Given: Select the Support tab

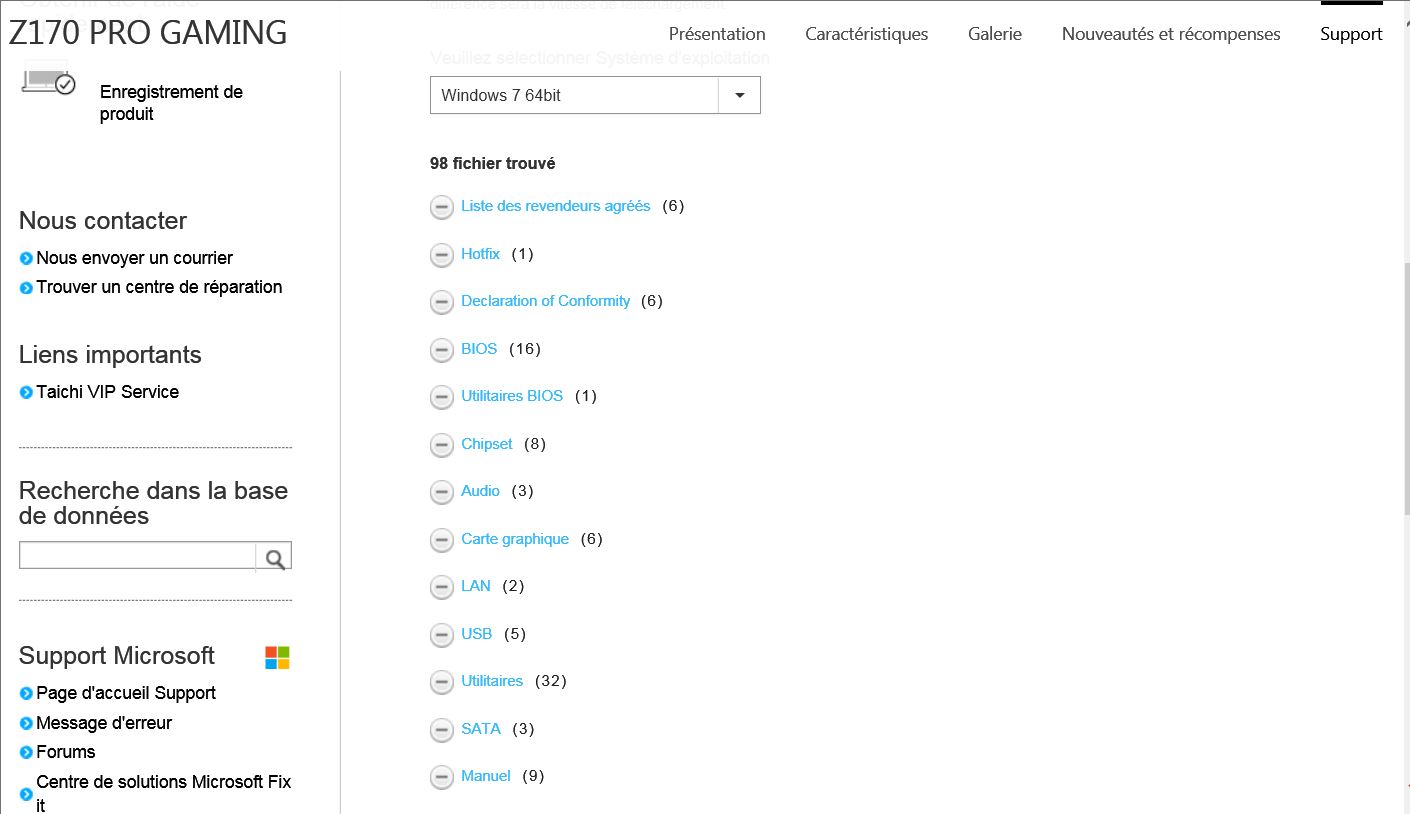Looking at the screenshot, I should pos(1351,34).
